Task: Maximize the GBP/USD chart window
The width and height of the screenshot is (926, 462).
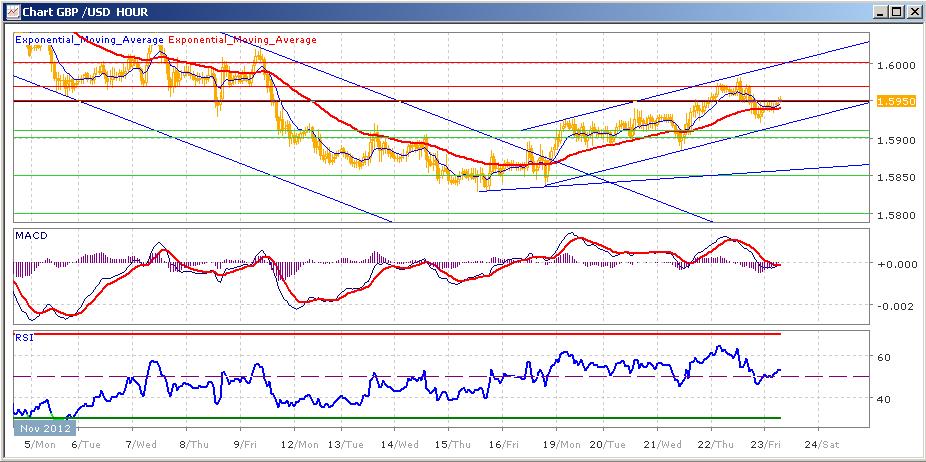Action: point(895,11)
